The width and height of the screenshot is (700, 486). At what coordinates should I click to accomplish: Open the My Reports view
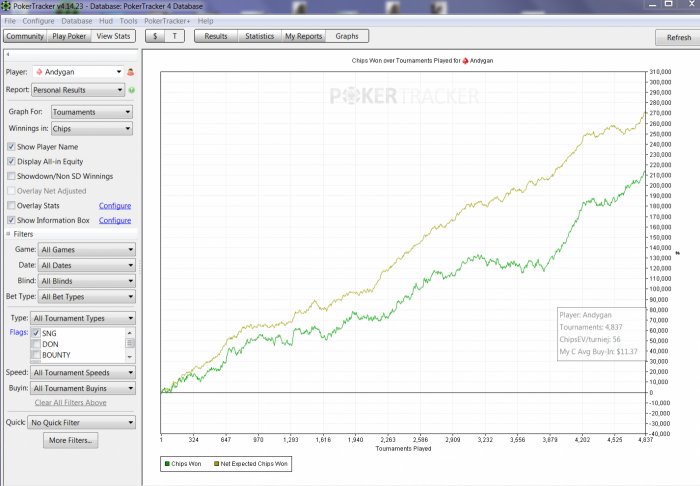[304, 36]
